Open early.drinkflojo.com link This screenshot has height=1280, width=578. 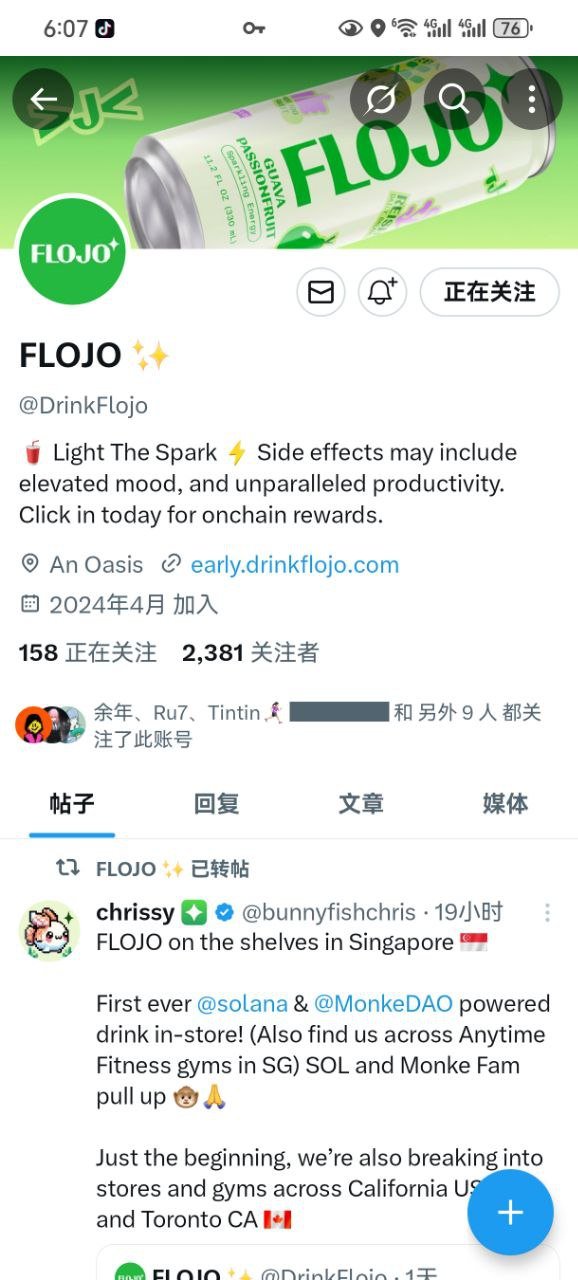point(295,564)
